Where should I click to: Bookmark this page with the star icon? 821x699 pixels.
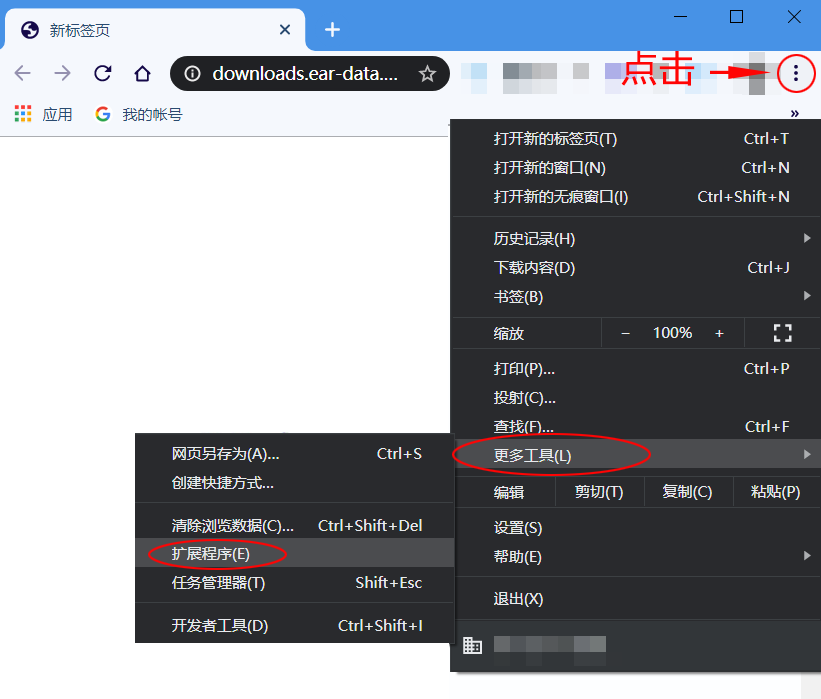427,74
